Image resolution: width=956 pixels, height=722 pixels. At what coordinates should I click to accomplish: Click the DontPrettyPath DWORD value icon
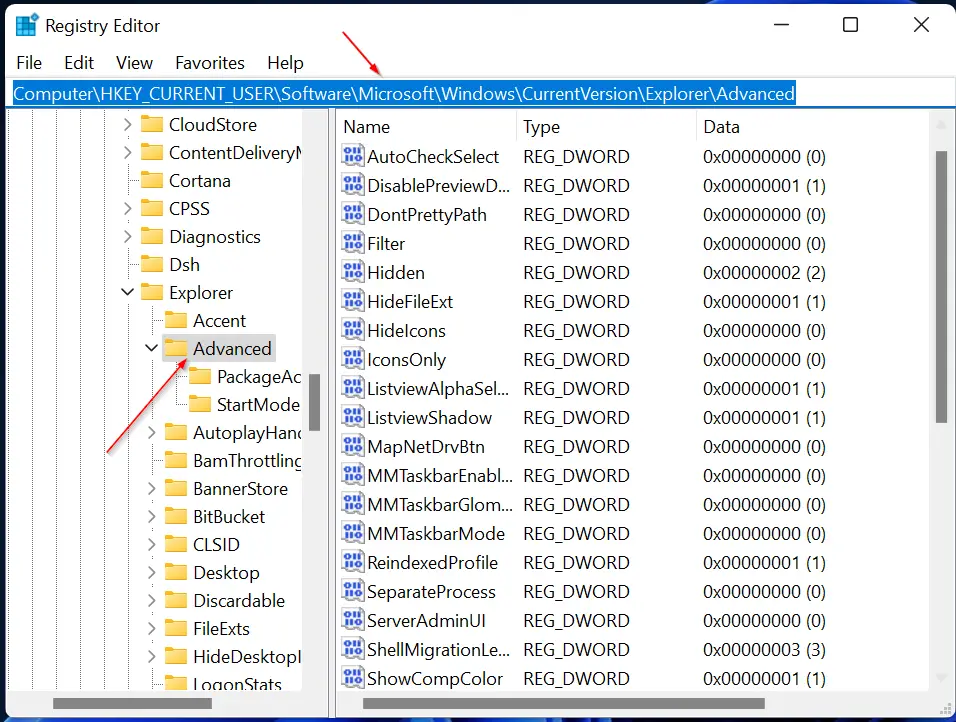[x=353, y=214]
